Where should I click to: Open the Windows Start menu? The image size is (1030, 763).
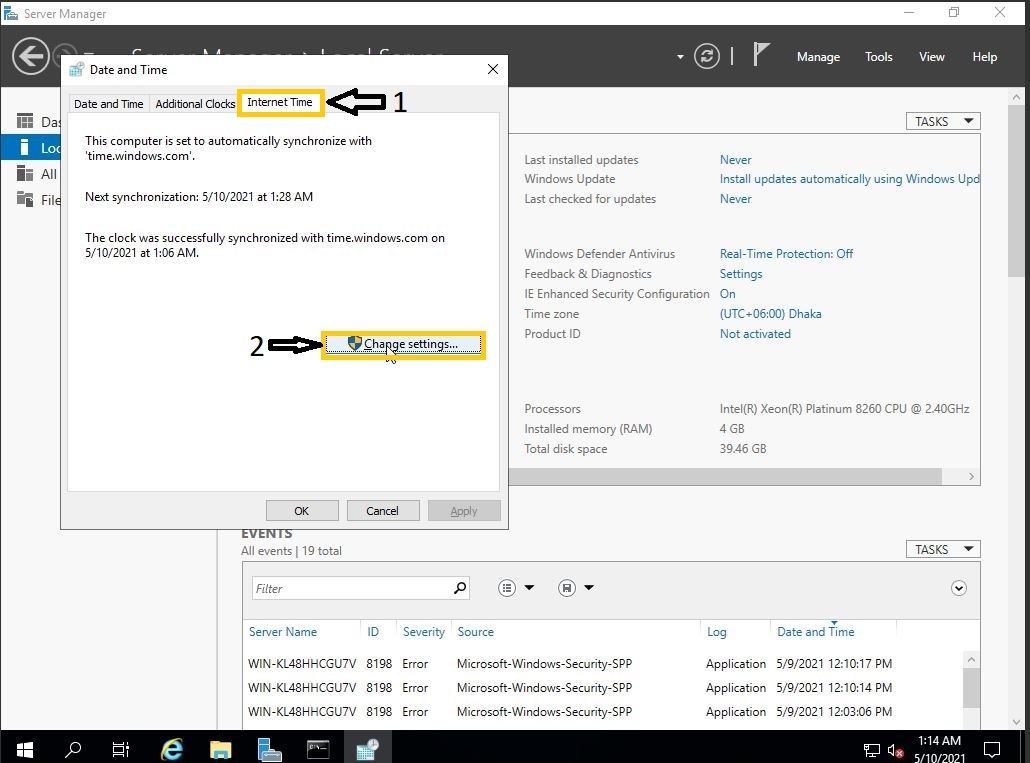tap(25, 749)
